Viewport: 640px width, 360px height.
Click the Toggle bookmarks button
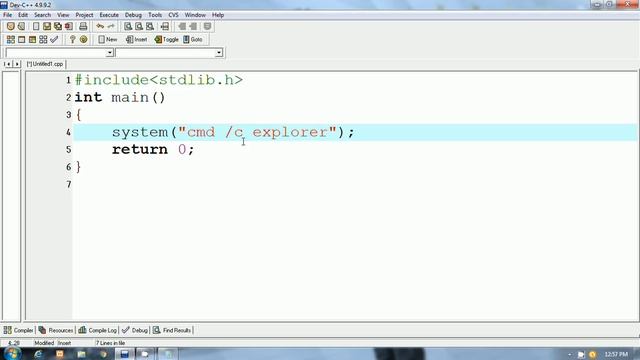167,40
